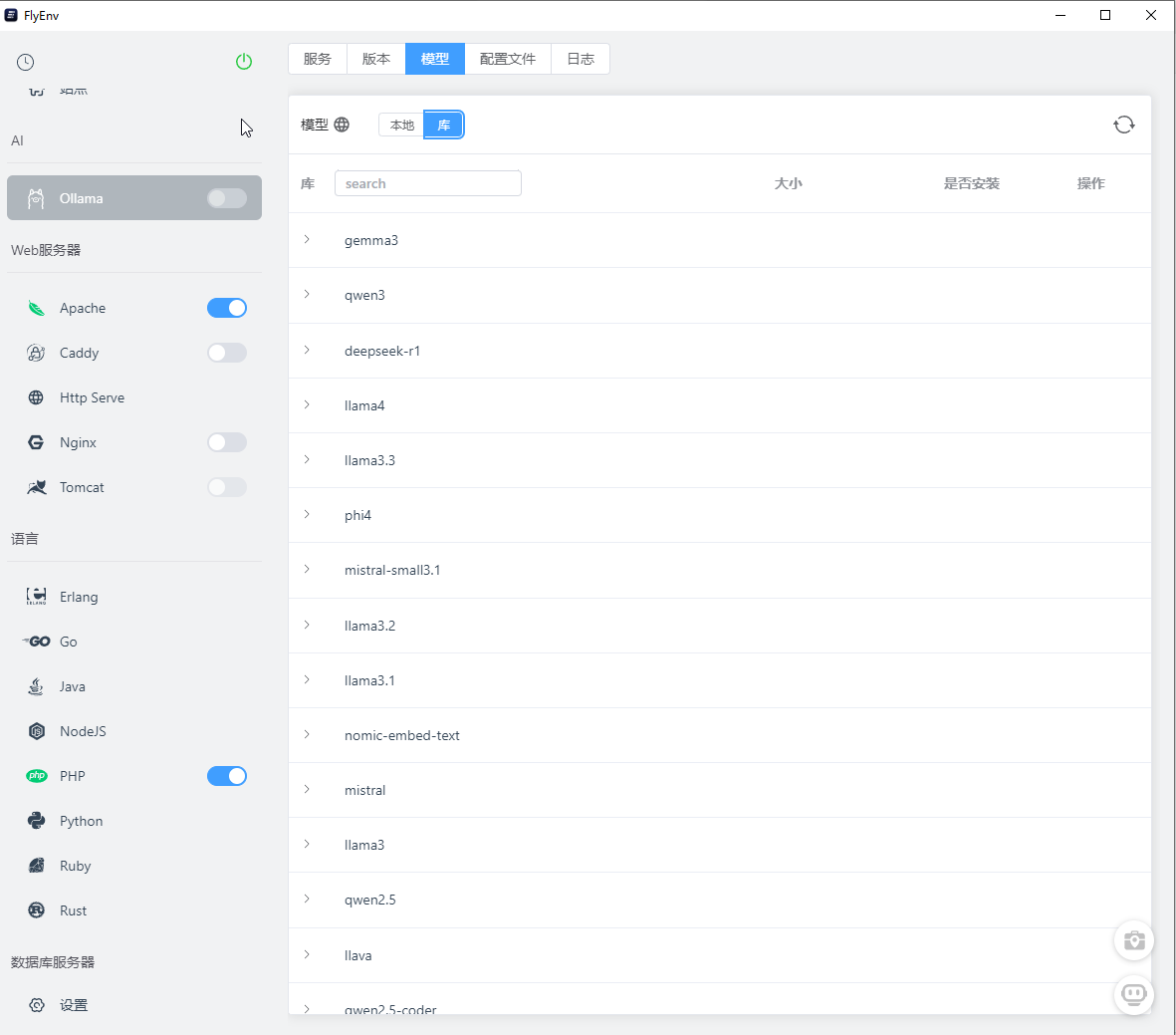Enable the Nginx switch
Screen dimensions: 1176x1035
coord(226,443)
